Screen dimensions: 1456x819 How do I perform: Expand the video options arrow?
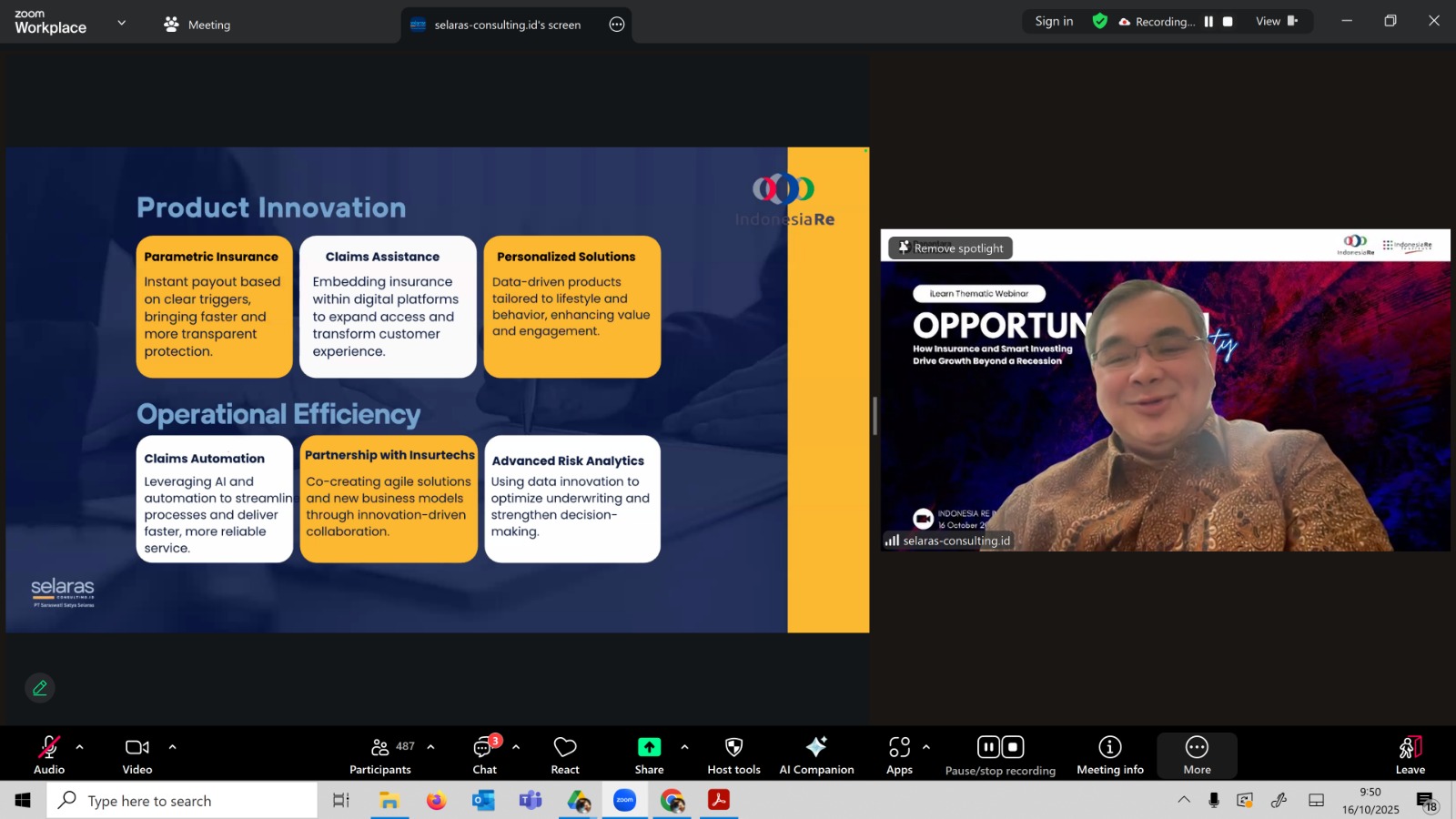click(x=172, y=747)
